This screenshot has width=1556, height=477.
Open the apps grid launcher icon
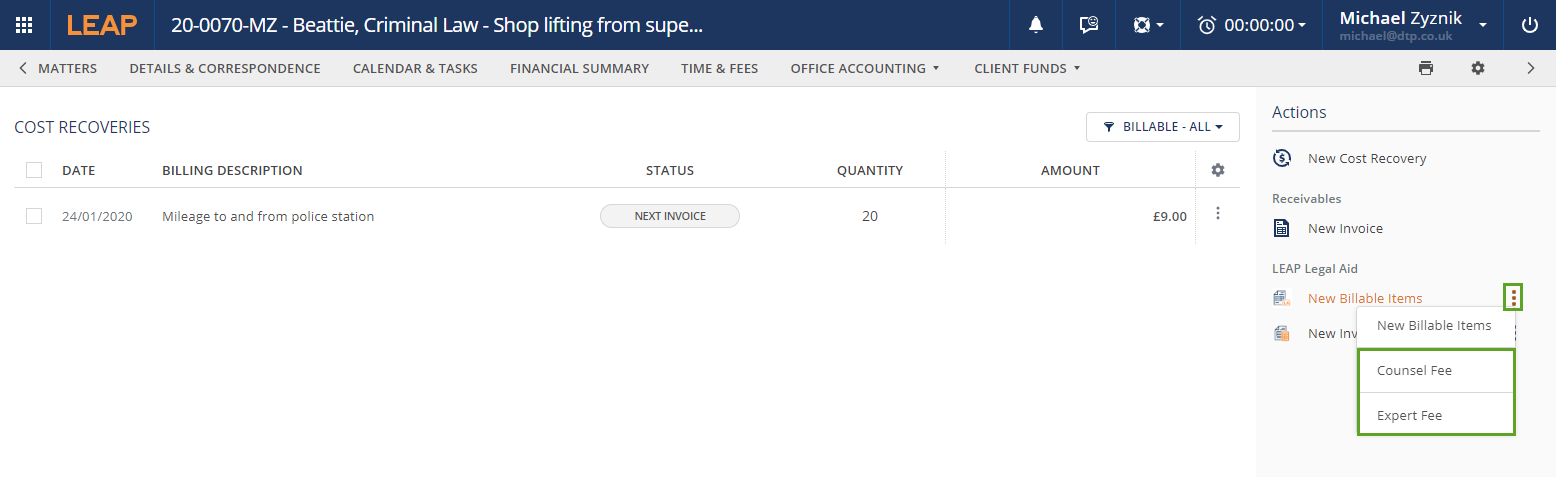(24, 25)
